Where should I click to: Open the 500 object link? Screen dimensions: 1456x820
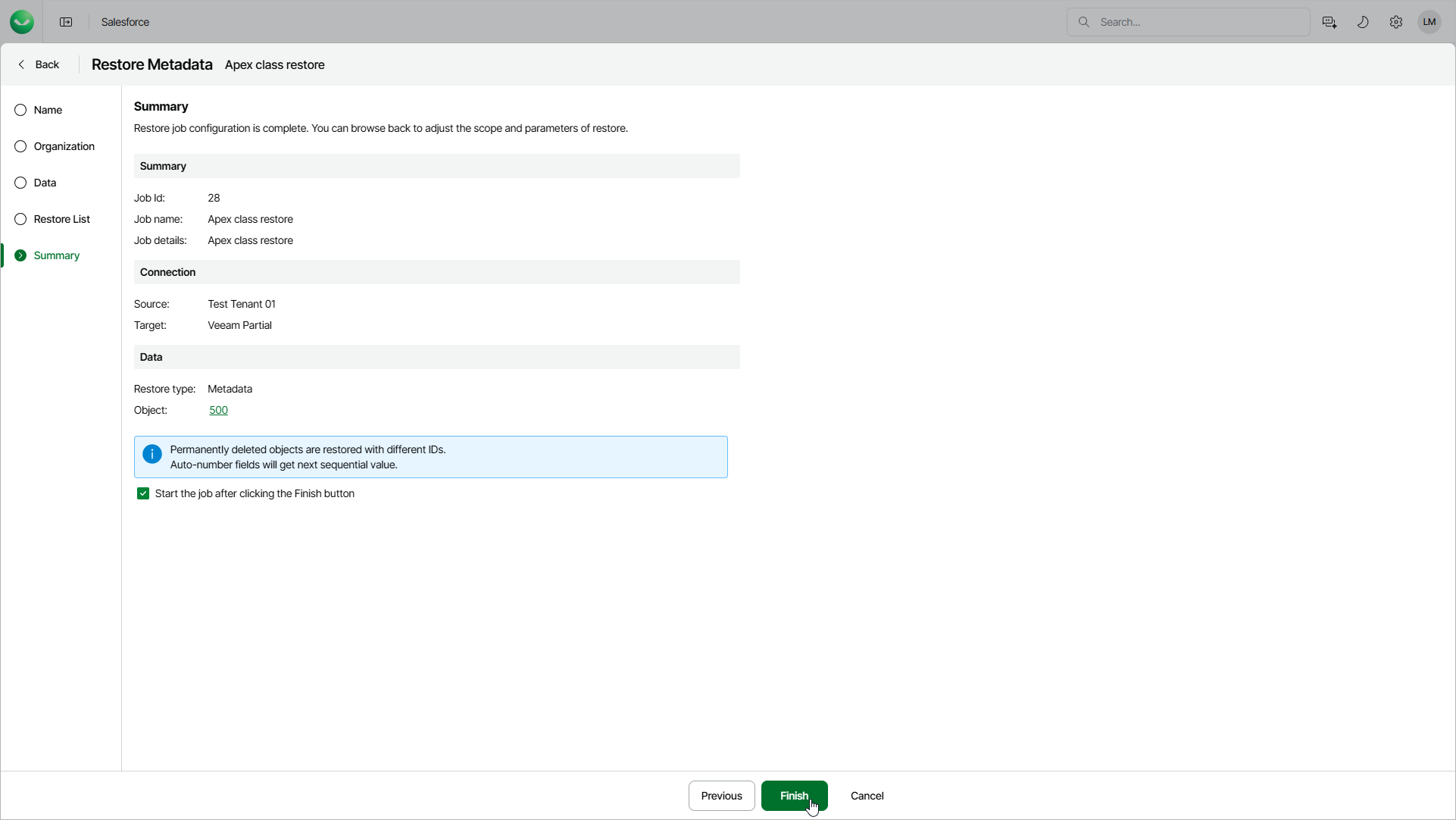[x=218, y=410]
